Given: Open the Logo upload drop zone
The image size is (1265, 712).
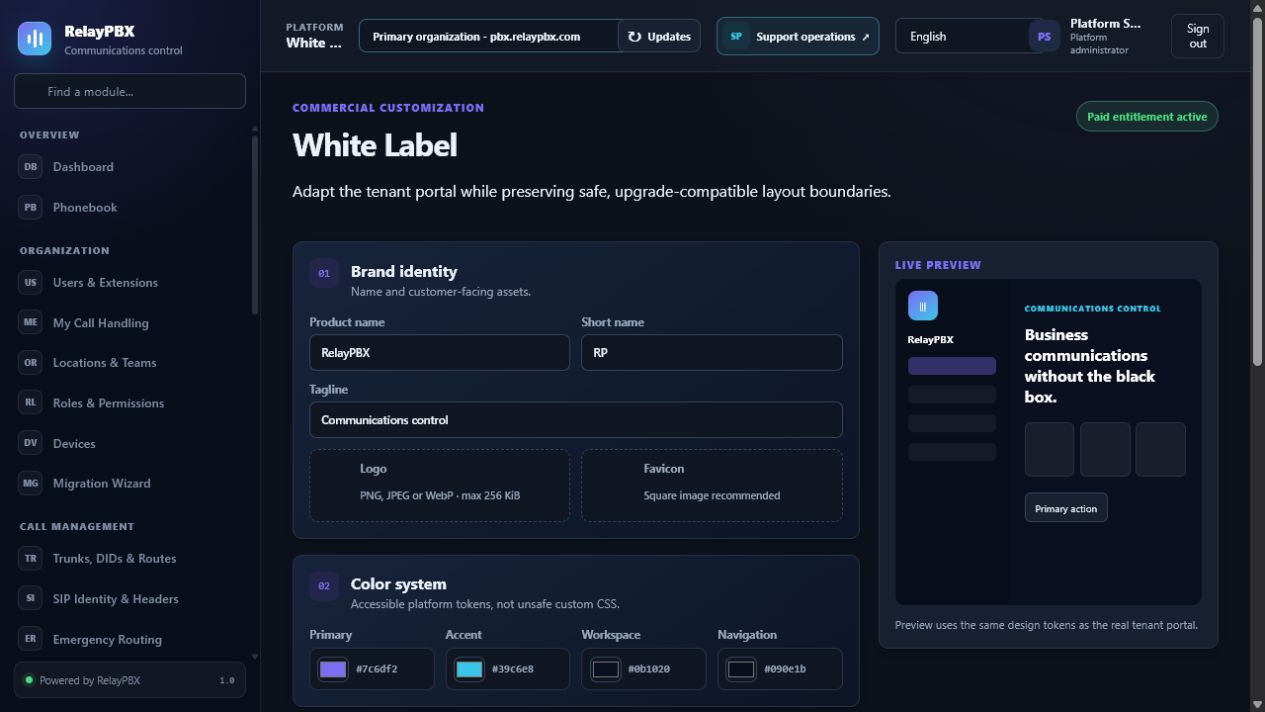Looking at the screenshot, I should click(439, 485).
